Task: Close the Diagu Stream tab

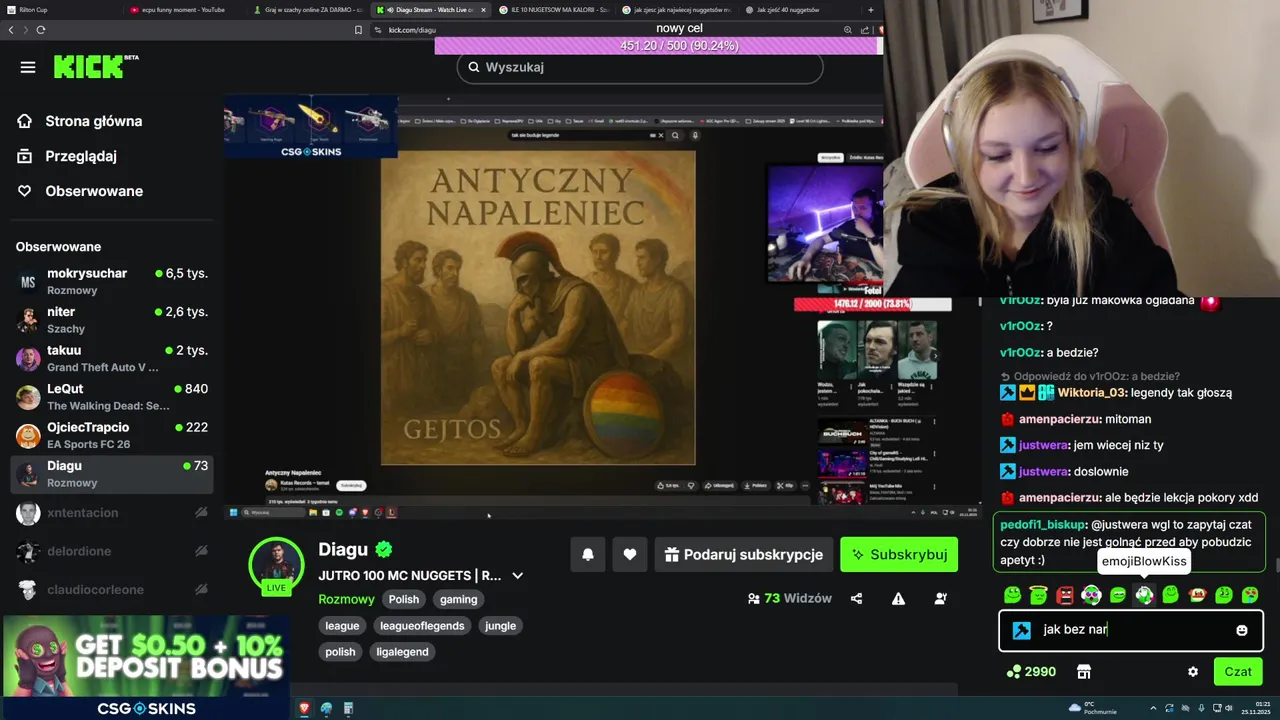Action: pos(483,10)
